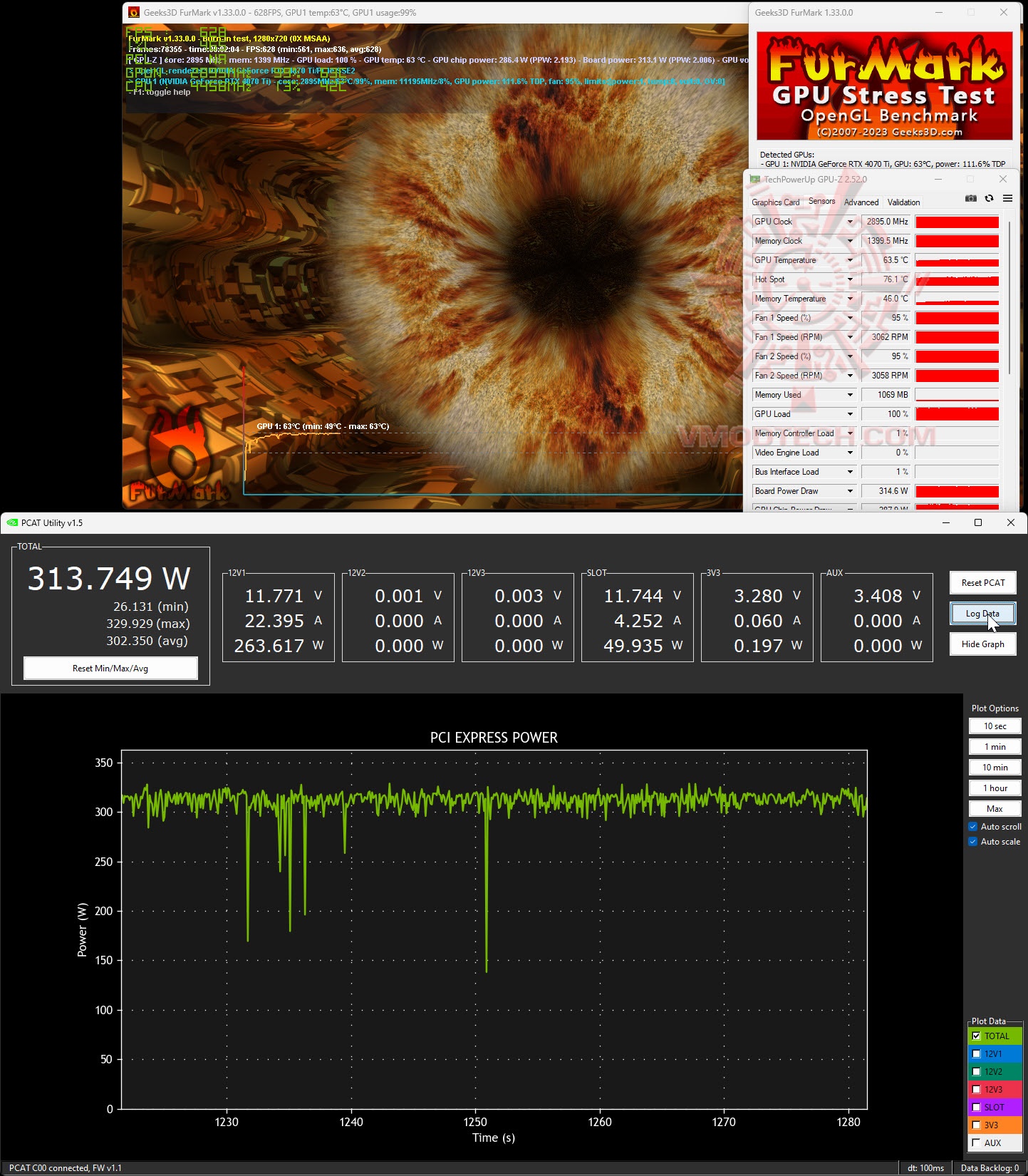
Task: Expand the GPU Clock sensor dropdown
Action: (x=850, y=222)
